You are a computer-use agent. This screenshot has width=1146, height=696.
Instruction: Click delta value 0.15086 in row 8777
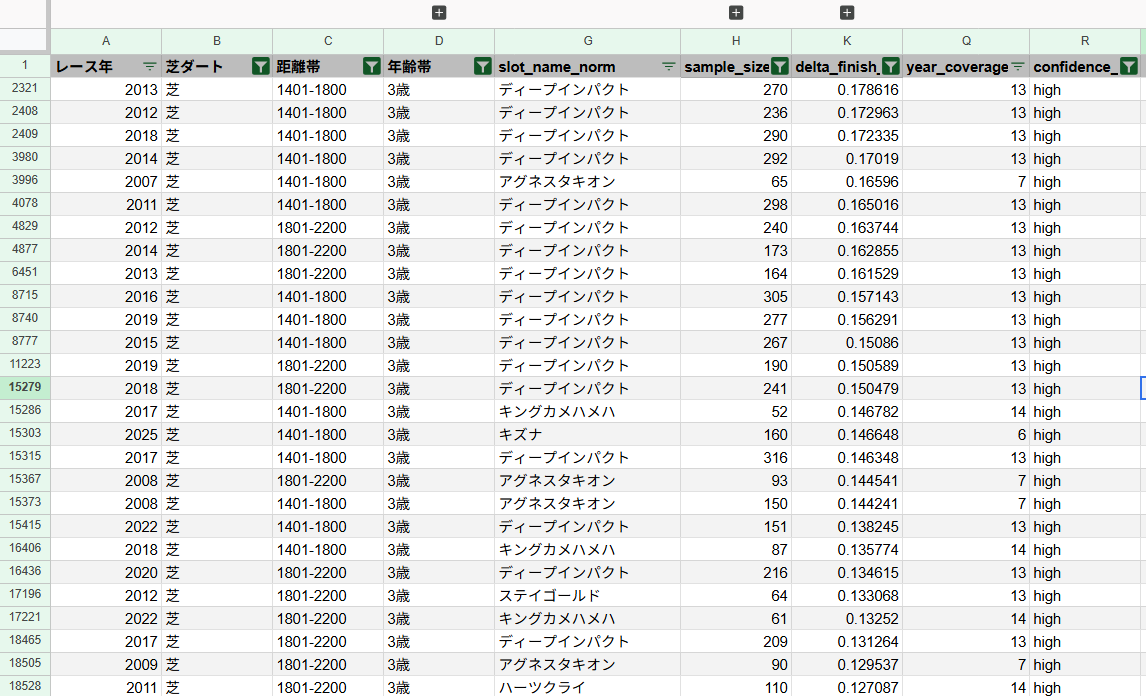(x=847, y=342)
